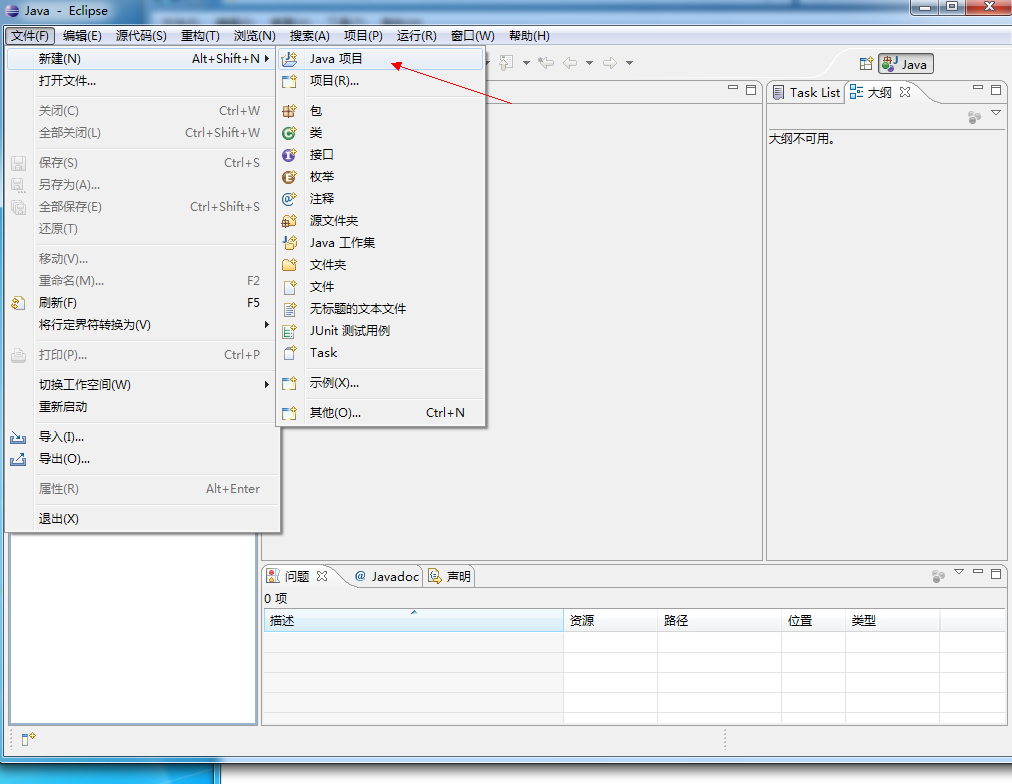The image size is (1012, 784).
Task: Switch to the Task List tab
Action: coord(807,92)
